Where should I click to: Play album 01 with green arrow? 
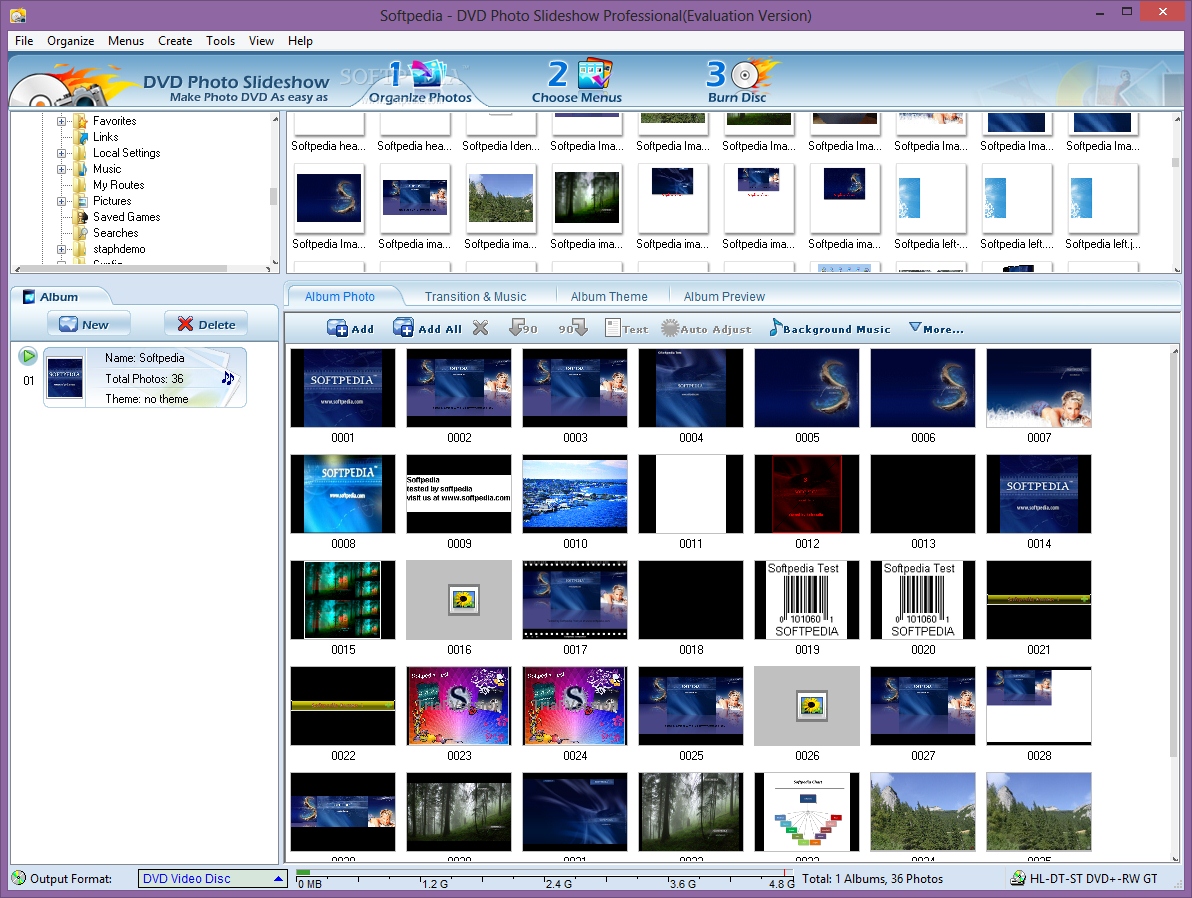[x=28, y=356]
